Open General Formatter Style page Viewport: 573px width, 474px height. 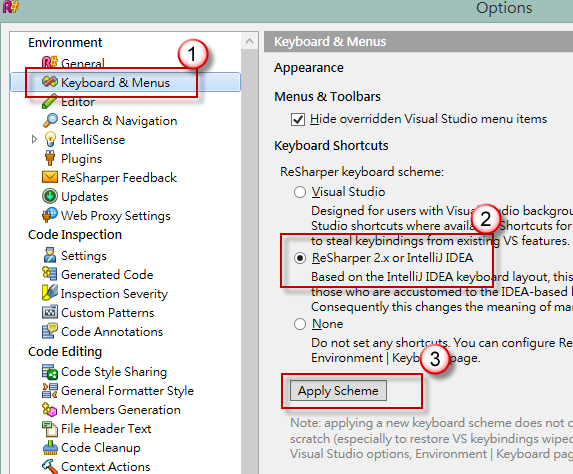click(x=127, y=391)
